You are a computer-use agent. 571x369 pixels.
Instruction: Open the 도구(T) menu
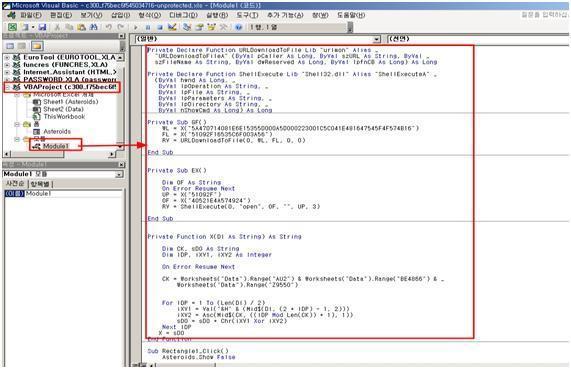tap(247, 15)
